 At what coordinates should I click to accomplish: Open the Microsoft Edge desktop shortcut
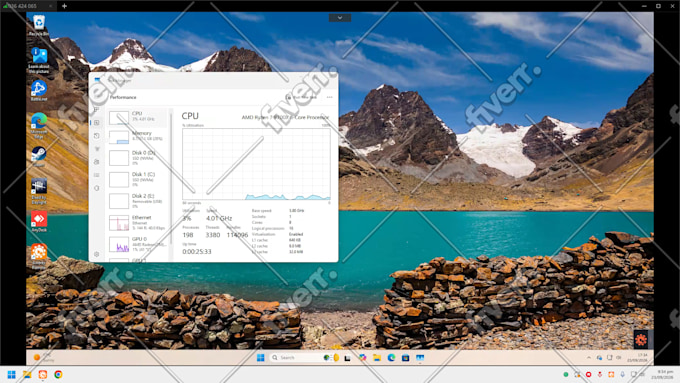pos(39,125)
